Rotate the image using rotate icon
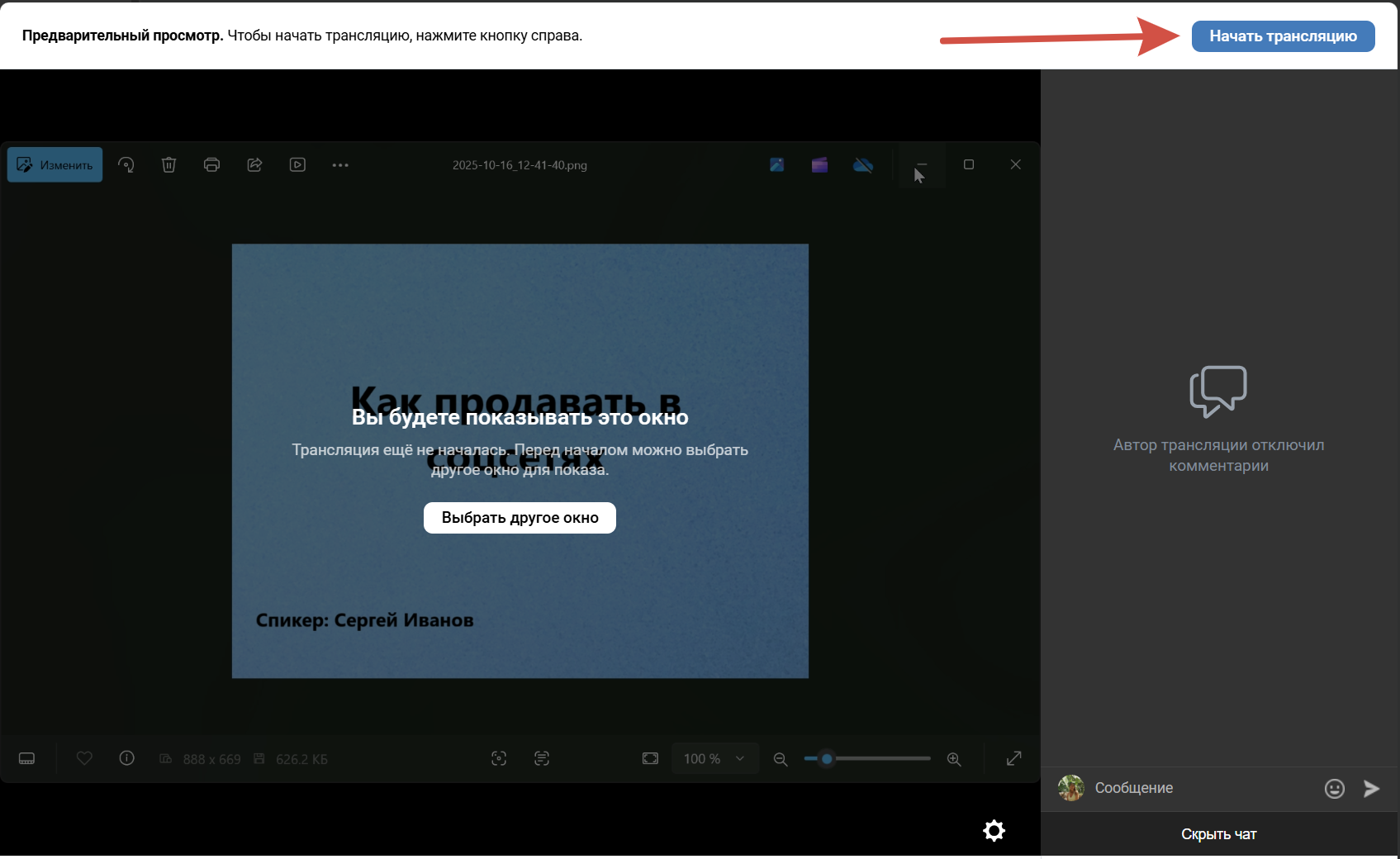 point(126,165)
